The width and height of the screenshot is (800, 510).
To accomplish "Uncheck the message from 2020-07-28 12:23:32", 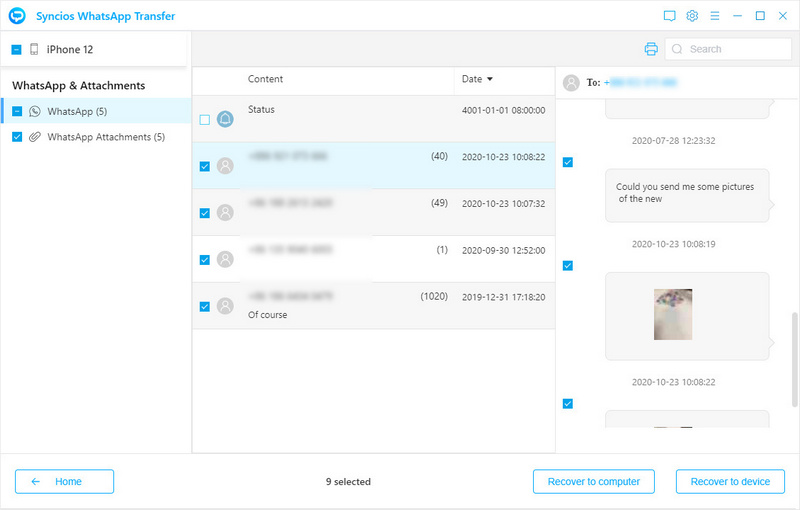I will (567, 162).
